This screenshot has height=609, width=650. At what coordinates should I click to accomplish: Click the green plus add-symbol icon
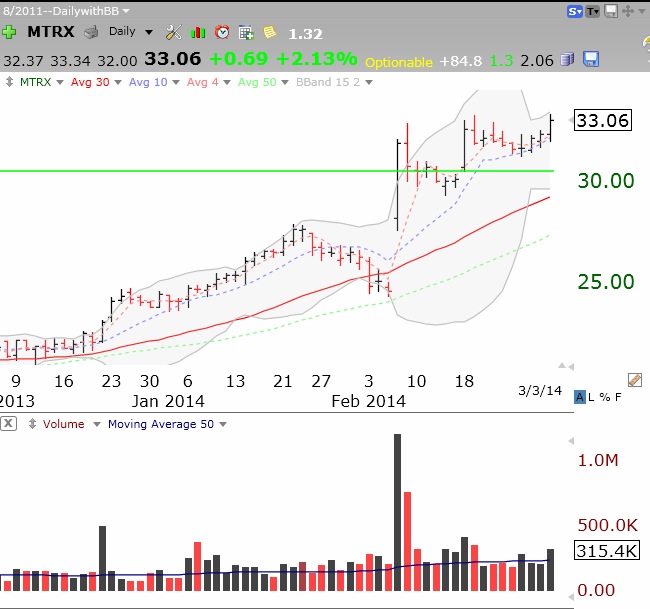[8, 32]
